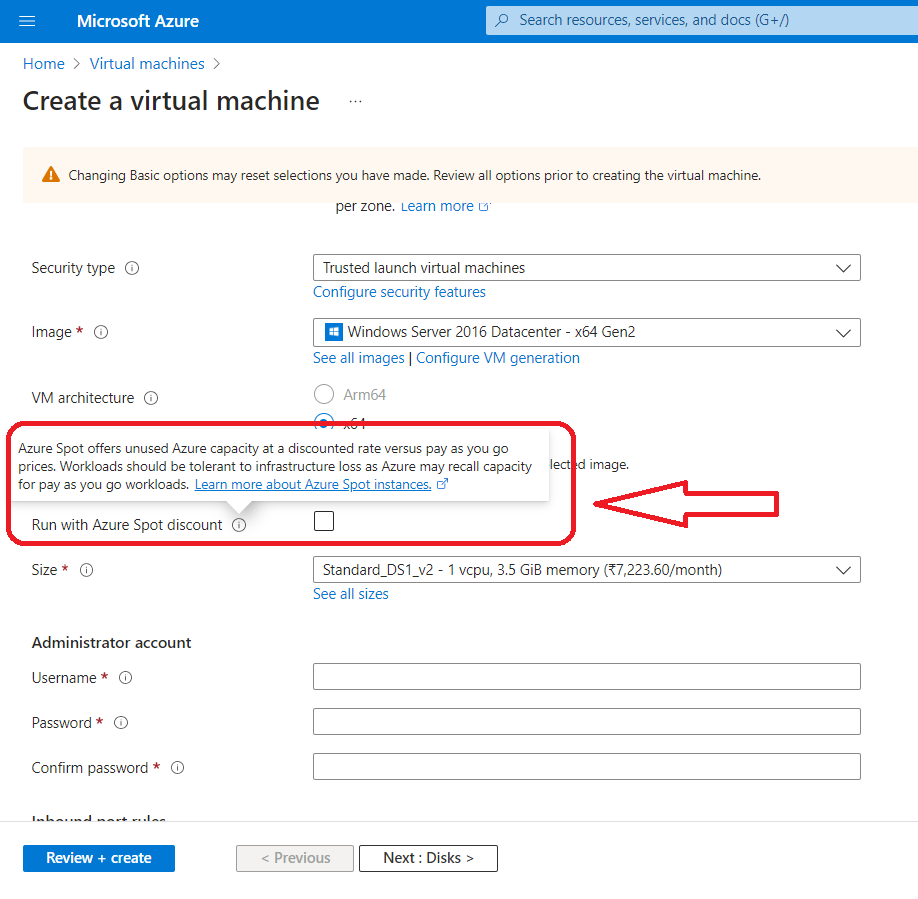Image resolution: width=918 pixels, height=899 pixels.
Task: Click the Azure Spot discount info icon
Action: [239, 525]
